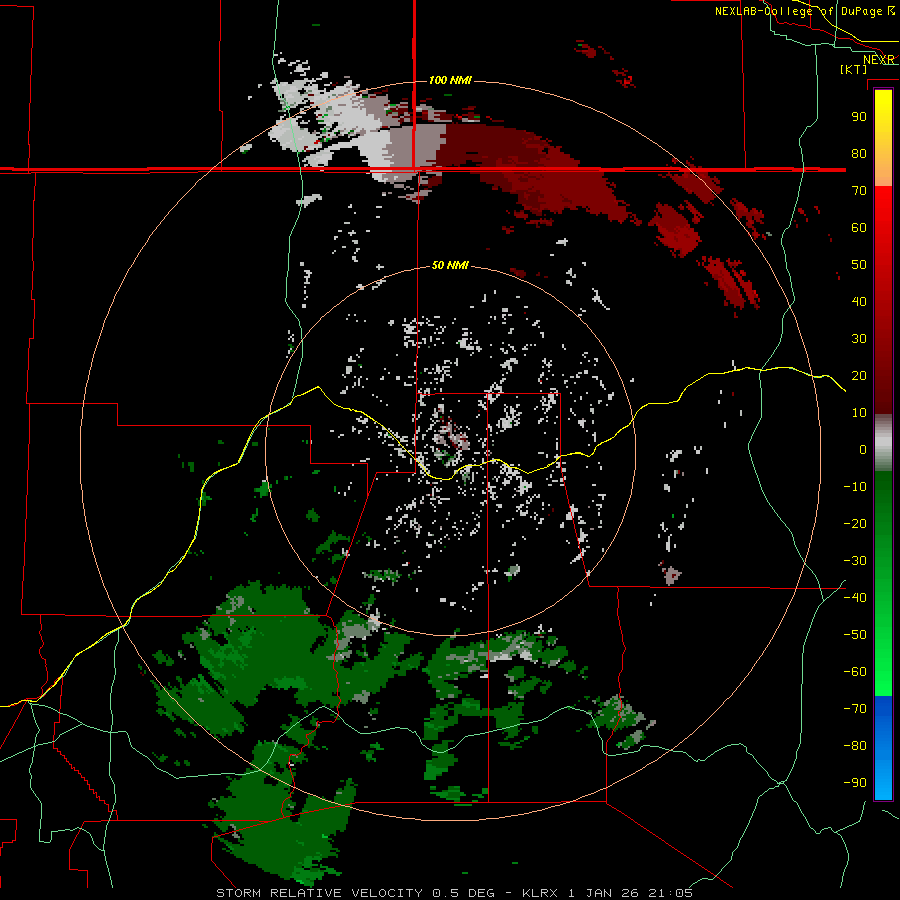Viewport: 900px width, 900px height.
Task: Click the '50' value on velocity scale
Action: 859,265
